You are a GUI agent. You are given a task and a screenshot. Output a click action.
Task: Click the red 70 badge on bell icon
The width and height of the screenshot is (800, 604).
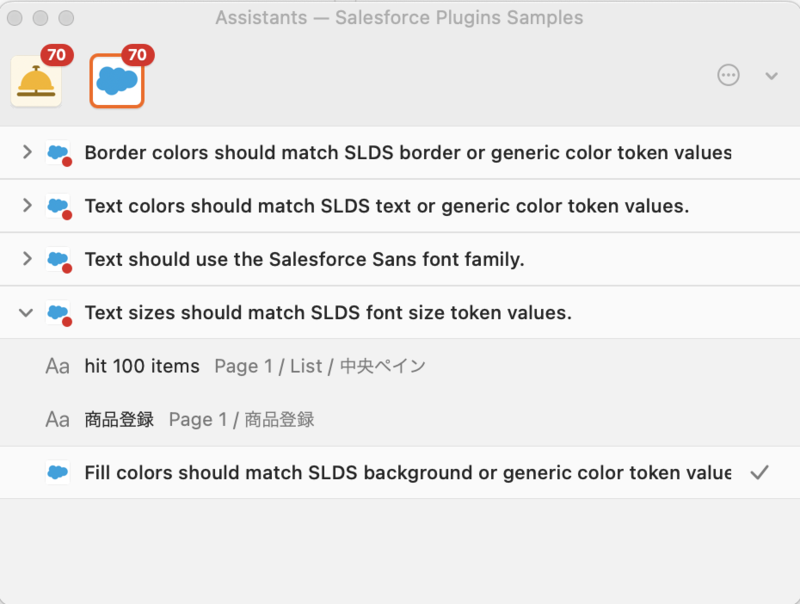pos(56,54)
